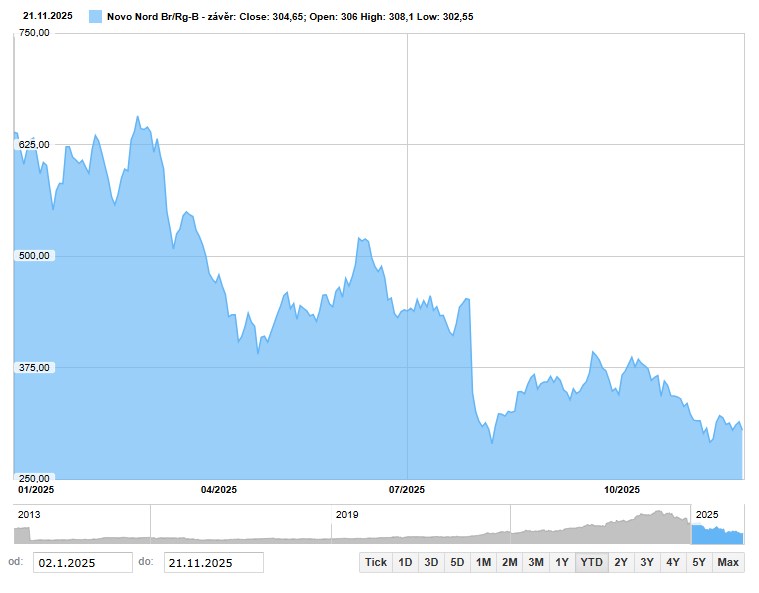The height and width of the screenshot is (593, 759).
Task: Change chart range to 2Y
Action: point(621,562)
